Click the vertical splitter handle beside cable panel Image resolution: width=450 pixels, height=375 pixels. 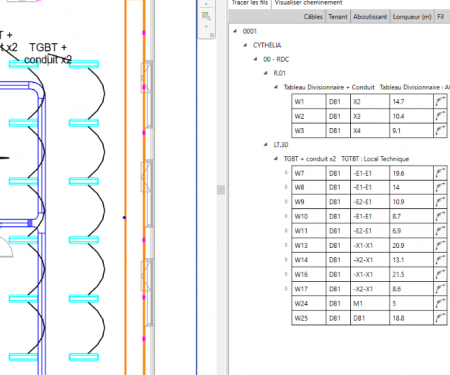[221, 190]
